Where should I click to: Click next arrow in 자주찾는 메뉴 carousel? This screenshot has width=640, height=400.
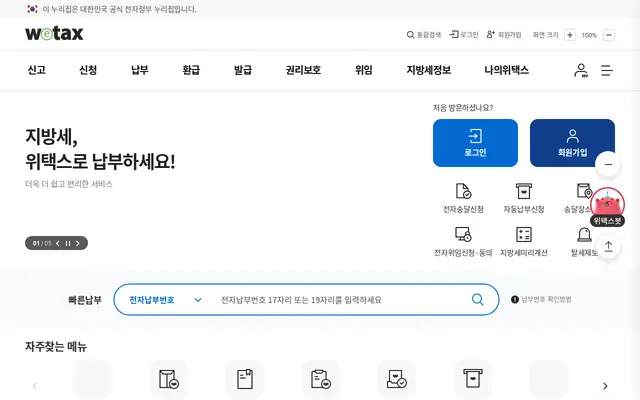point(605,386)
